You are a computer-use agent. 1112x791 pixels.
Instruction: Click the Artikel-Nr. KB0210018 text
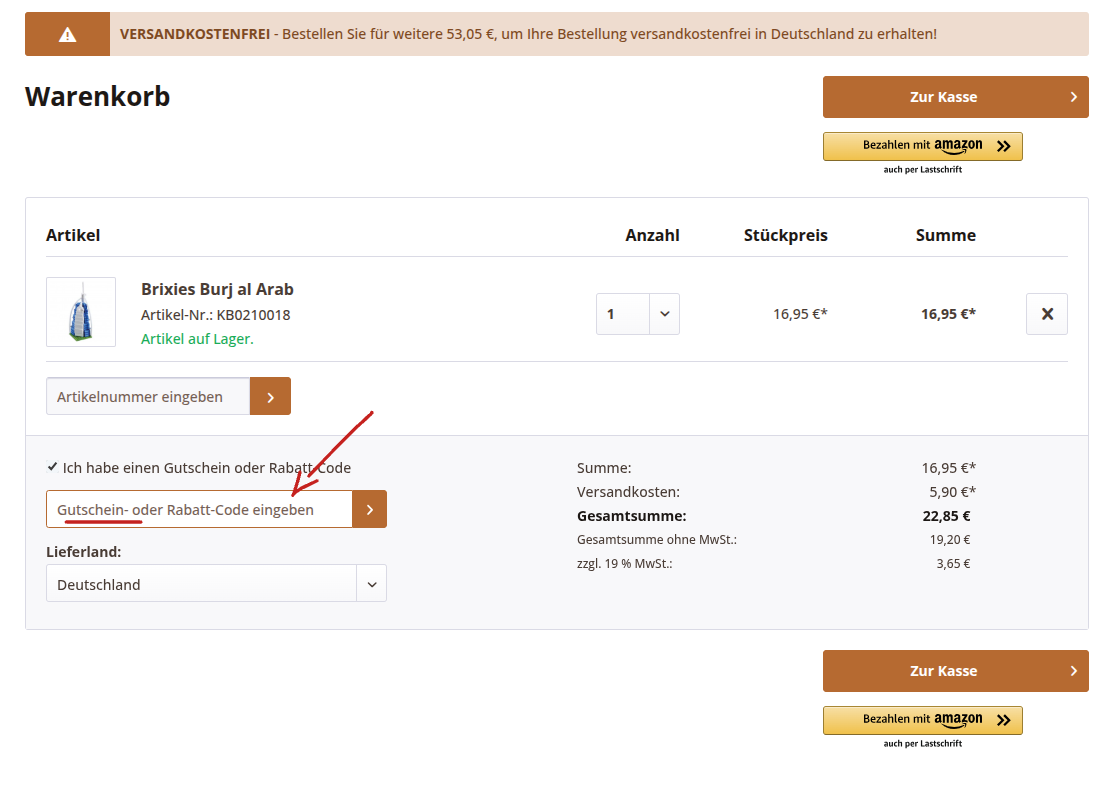click(215, 315)
